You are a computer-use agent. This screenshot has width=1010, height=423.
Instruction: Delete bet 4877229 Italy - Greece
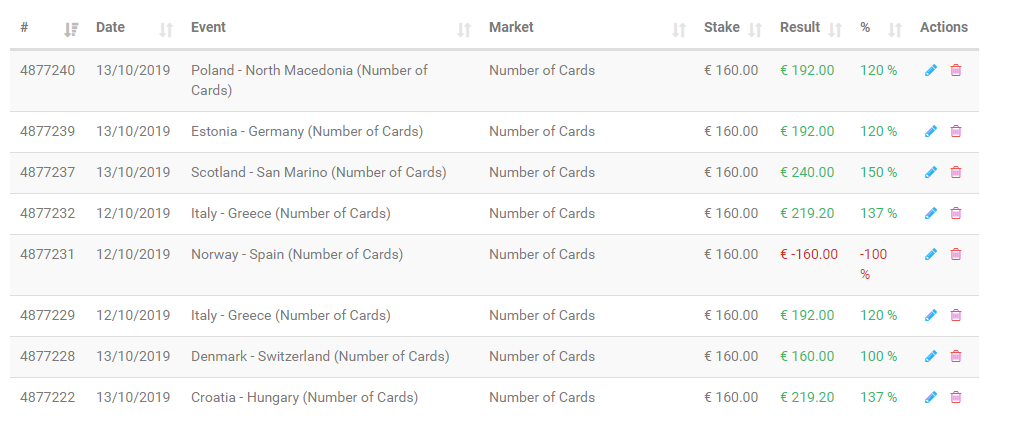[956, 316]
